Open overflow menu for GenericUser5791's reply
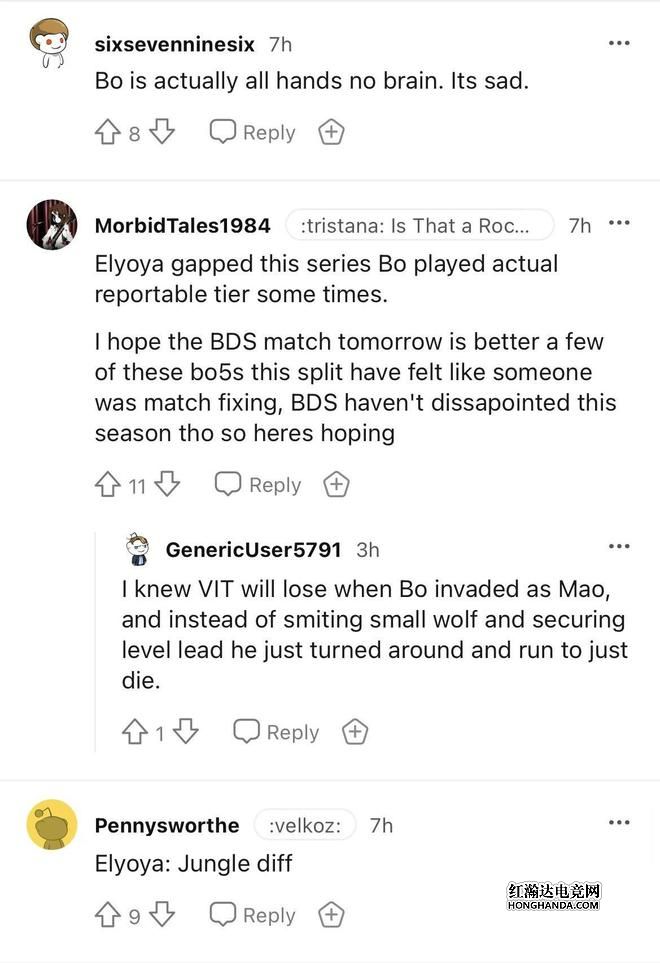 point(619,547)
